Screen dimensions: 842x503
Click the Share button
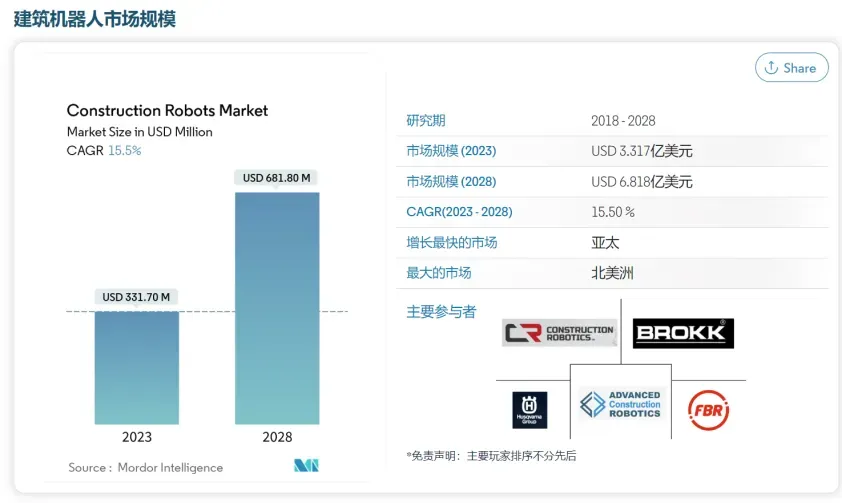tap(791, 68)
